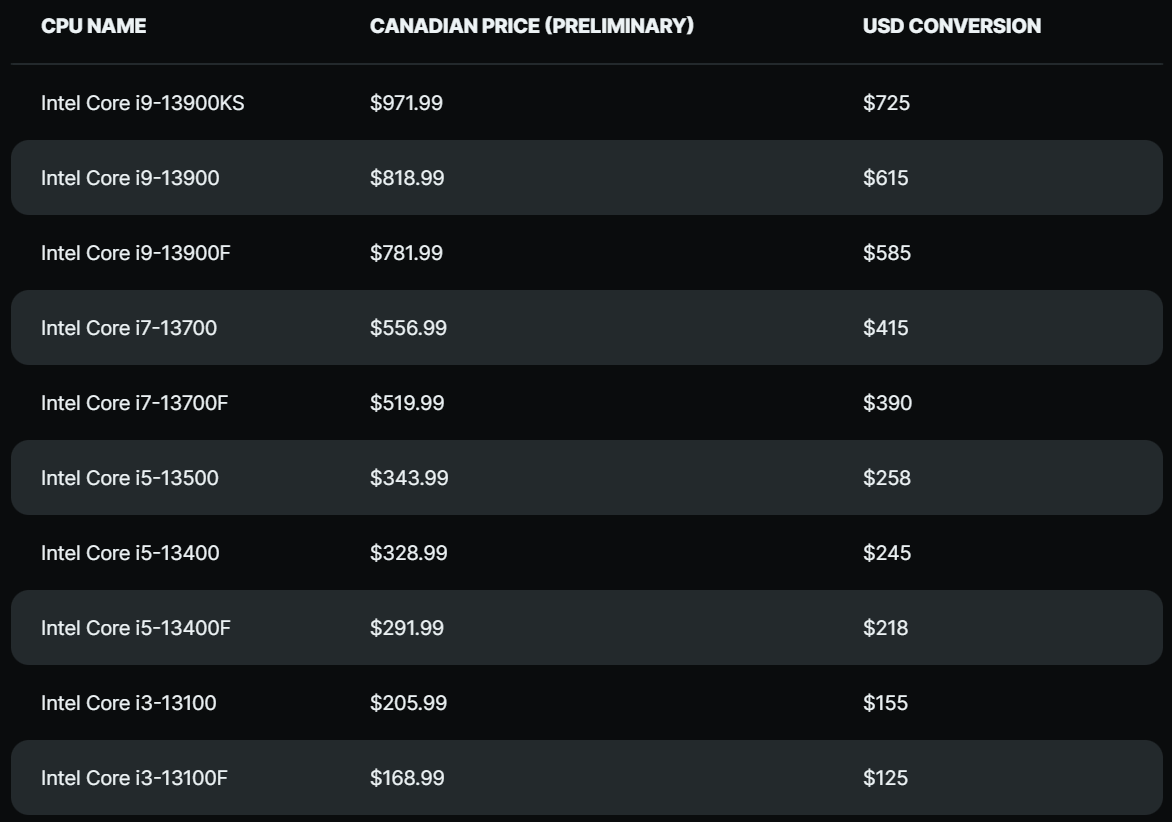Click the Intel Core i3-13100 name text
Viewport: 1172px width, 822px height.
tap(128, 703)
